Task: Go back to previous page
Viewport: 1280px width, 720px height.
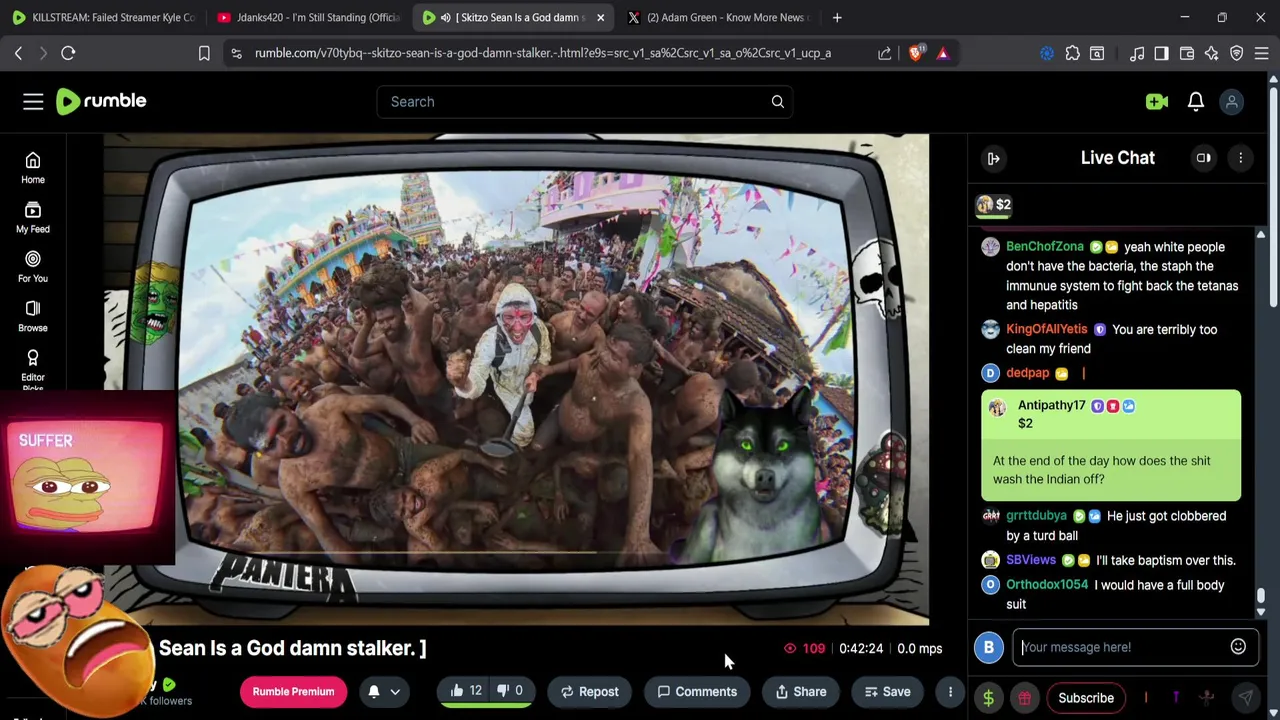Action: point(18,53)
